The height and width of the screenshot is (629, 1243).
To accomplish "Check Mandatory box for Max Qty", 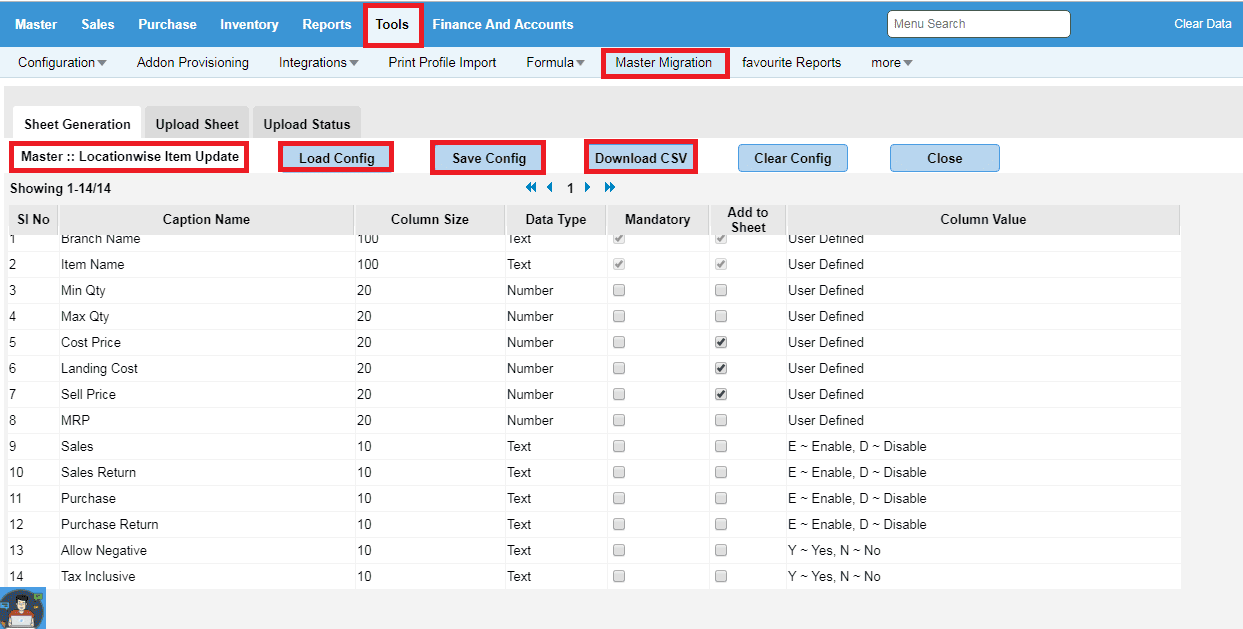I will tap(619, 316).
